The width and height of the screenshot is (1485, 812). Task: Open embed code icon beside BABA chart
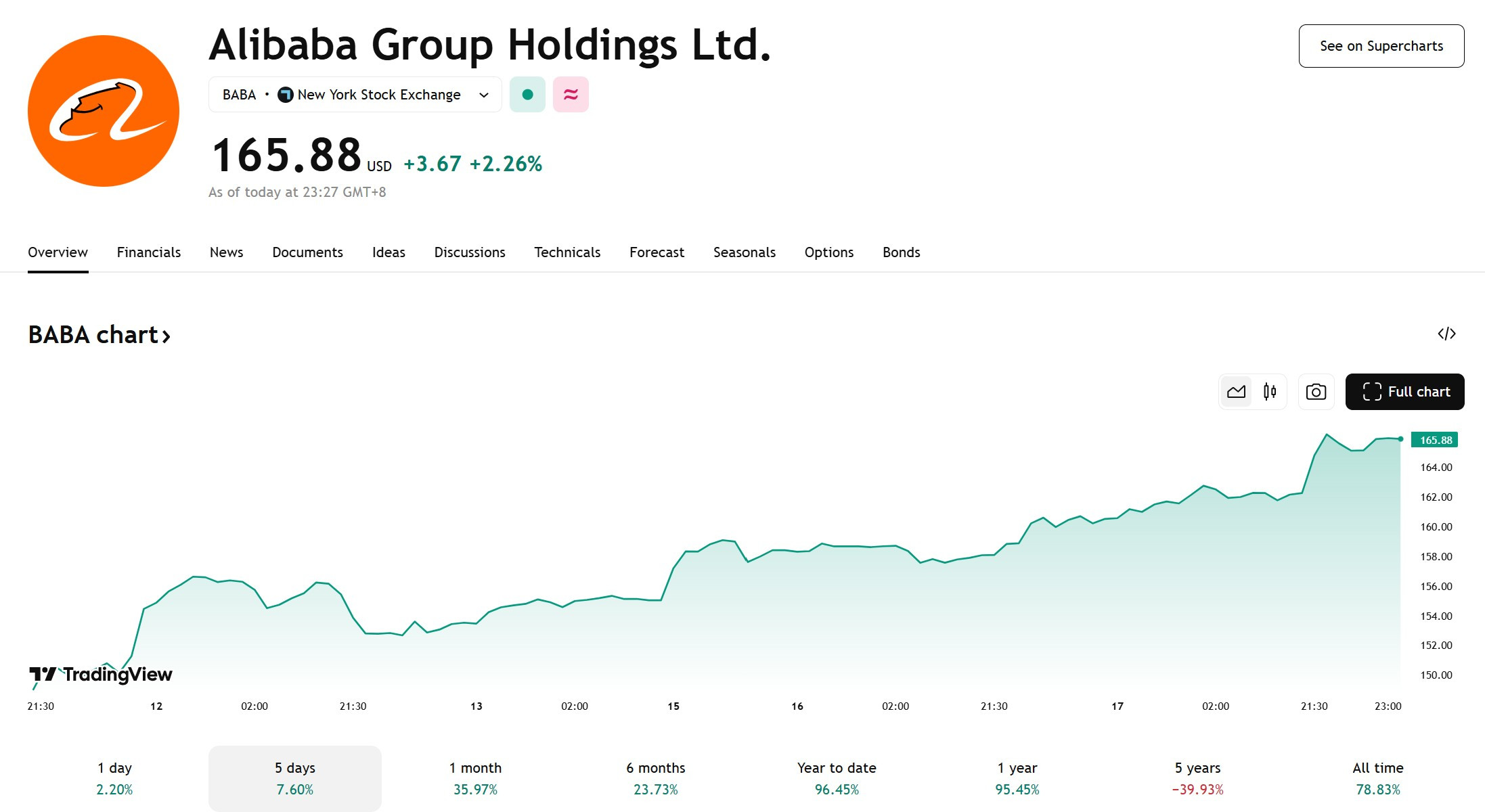pos(1446,334)
